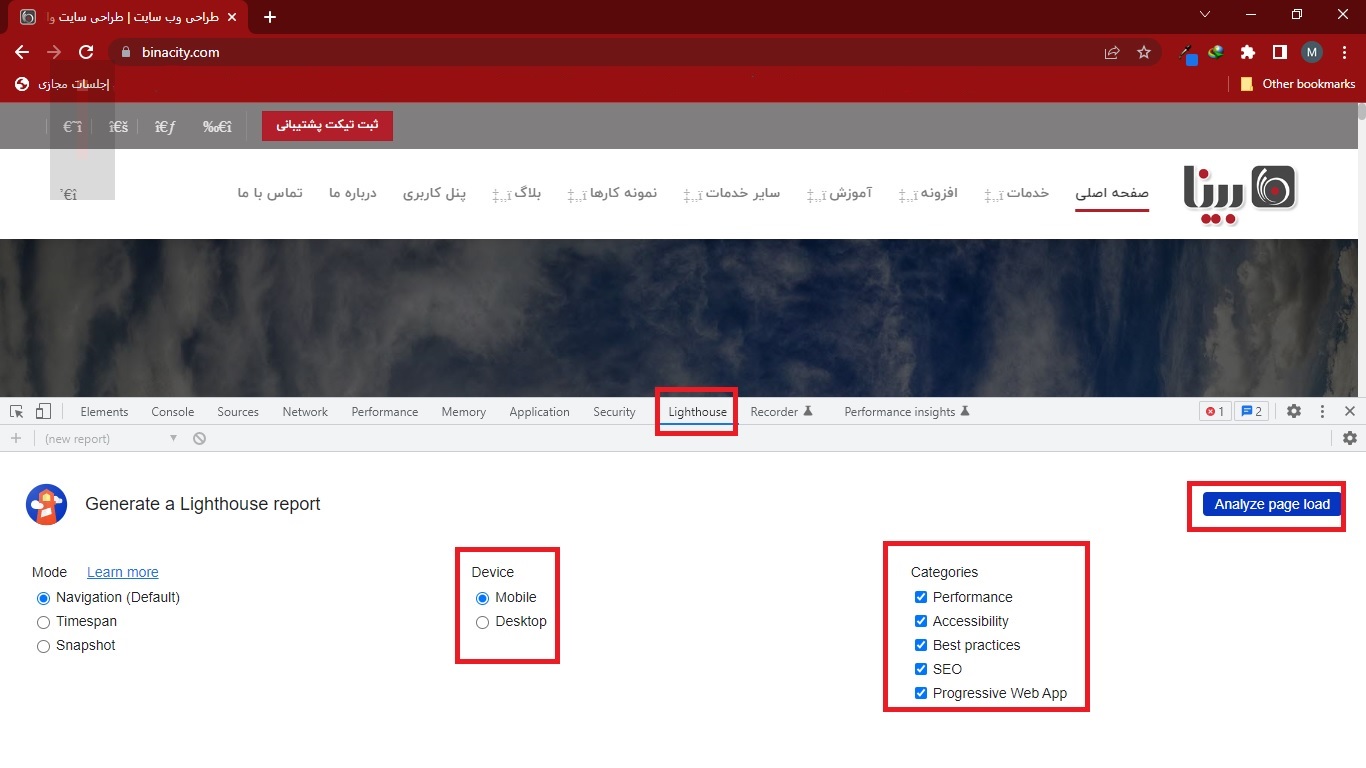Click the Analyze page load button
Screen dimensions: 1366x768
(x=1271, y=505)
